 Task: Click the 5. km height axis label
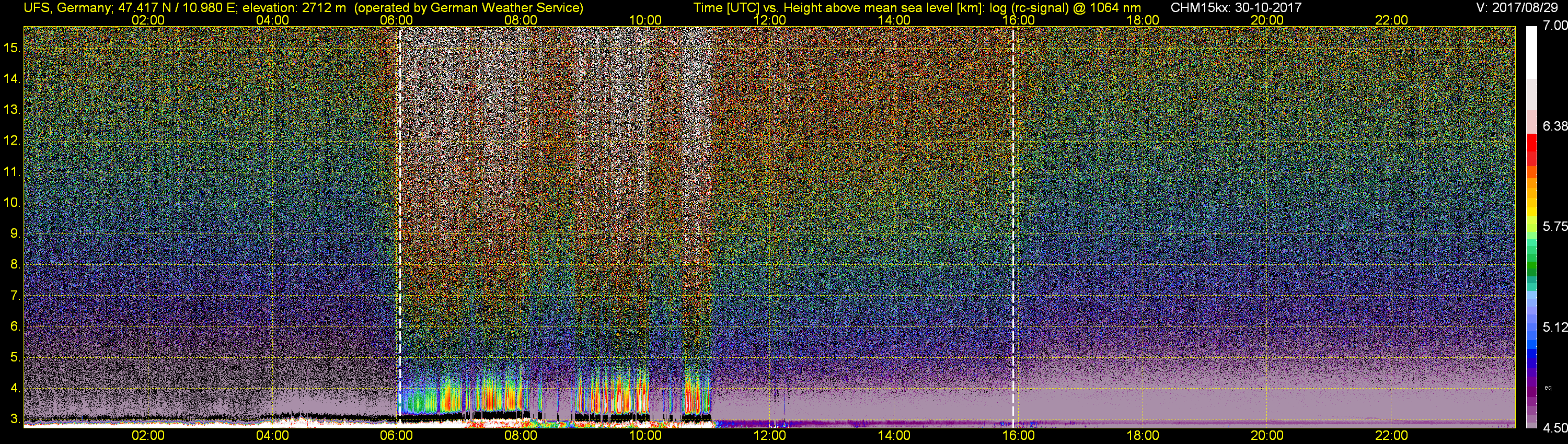pyautogui.click(x=15, y=357)
